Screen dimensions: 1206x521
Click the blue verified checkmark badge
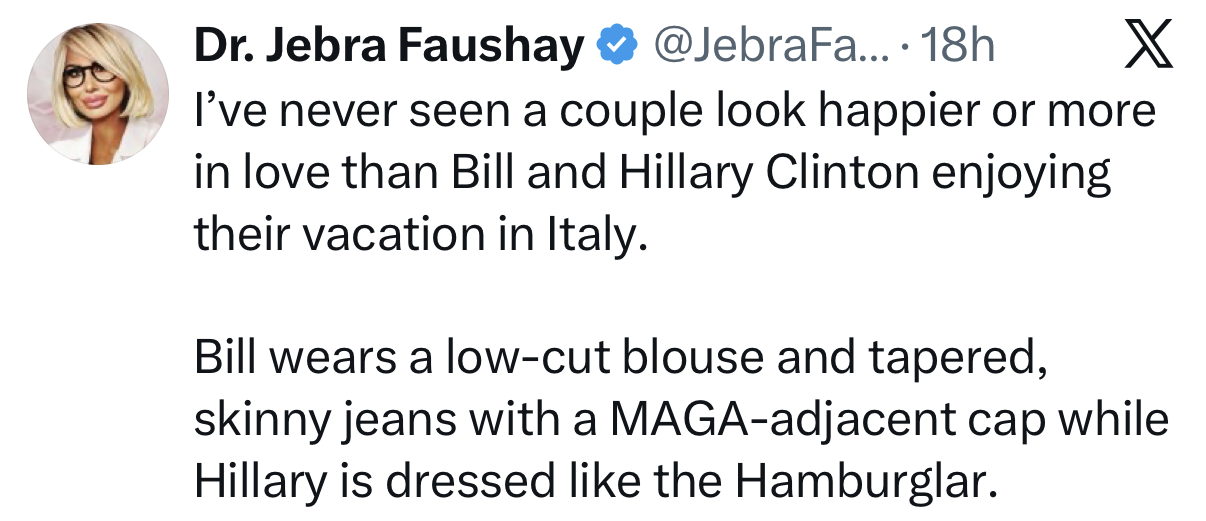point(616,46)
